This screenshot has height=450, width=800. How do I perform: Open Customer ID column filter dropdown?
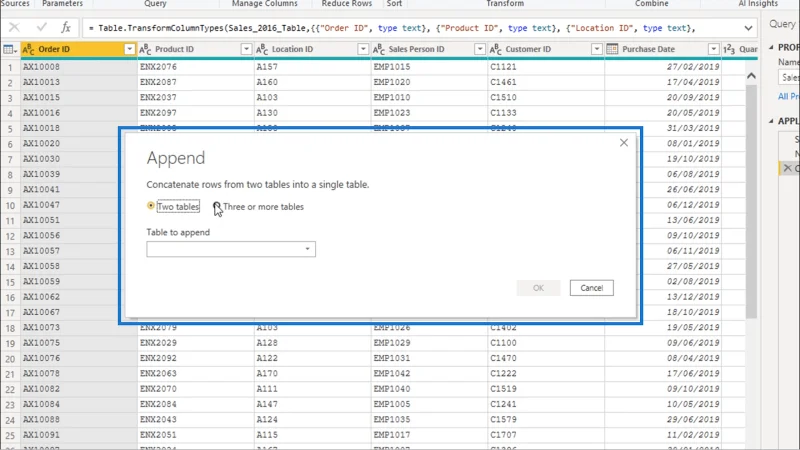pyautogui.click(x=596, y=49)
